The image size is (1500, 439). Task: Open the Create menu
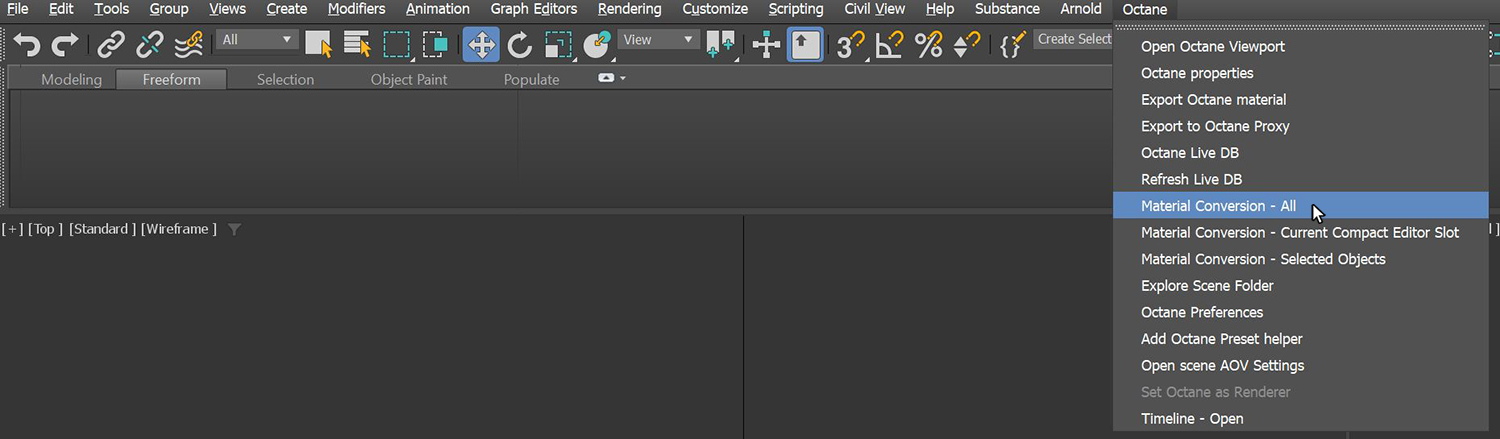point(287,9)
